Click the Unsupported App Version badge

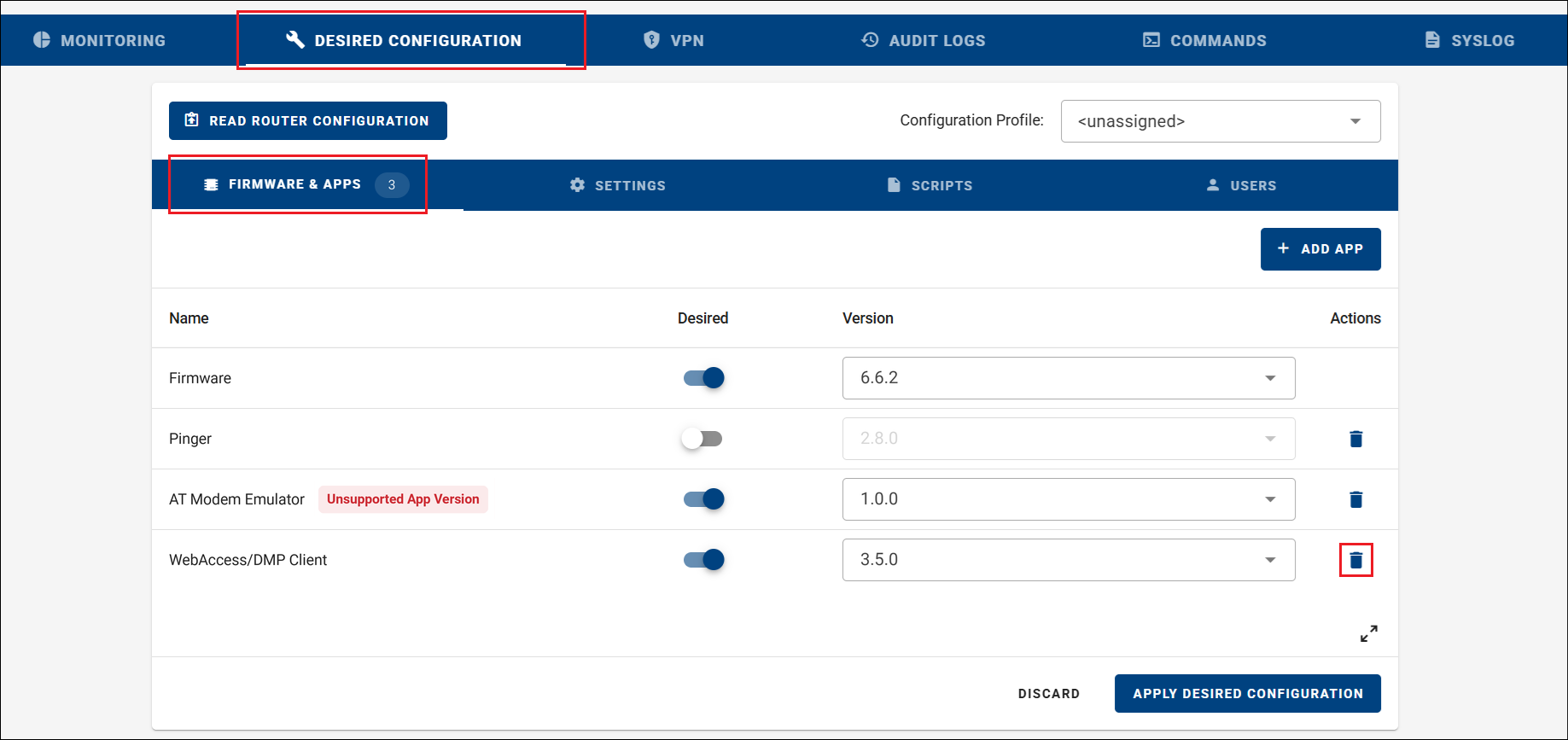point(403,499)
